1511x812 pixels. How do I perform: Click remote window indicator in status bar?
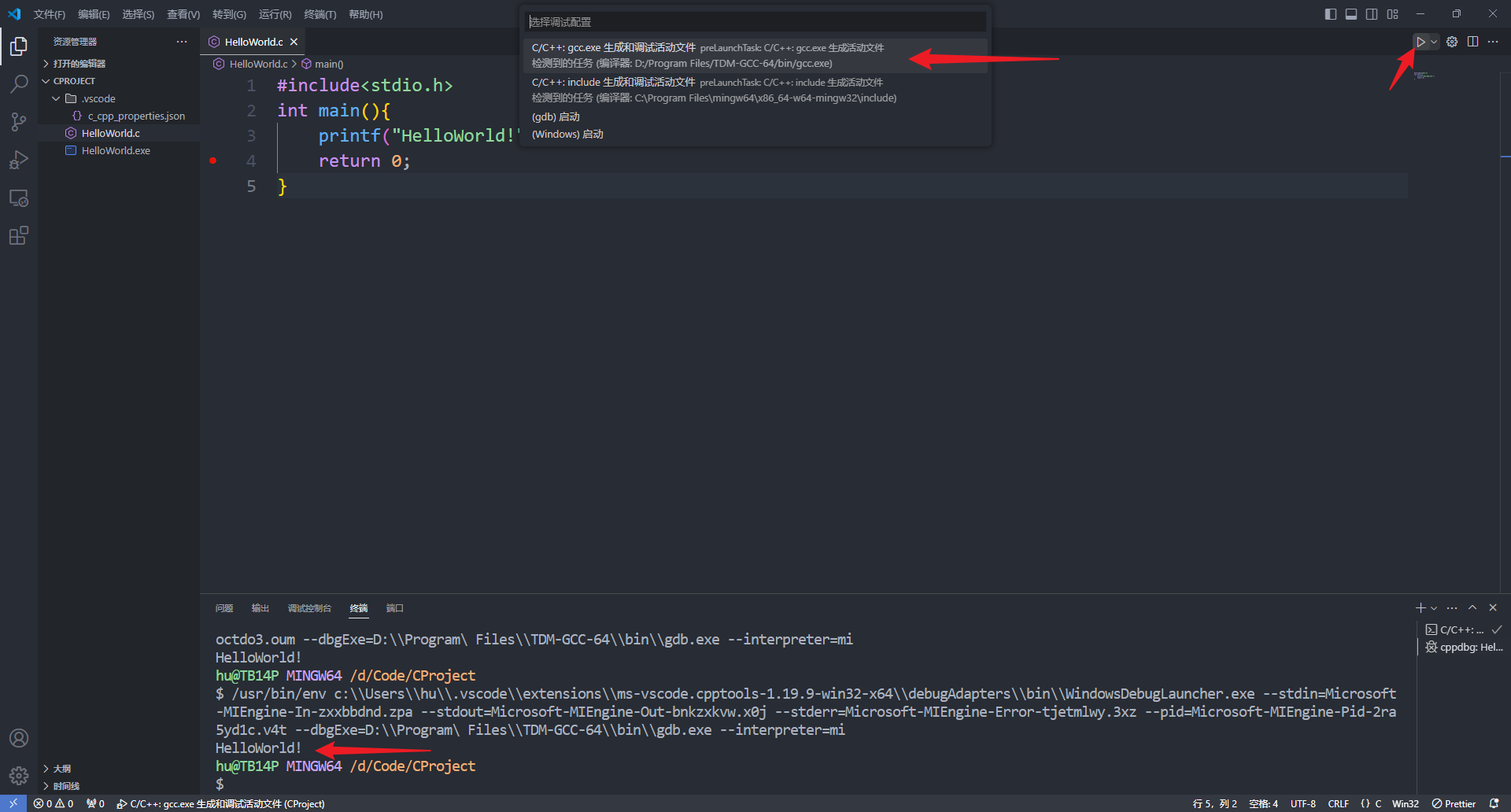click(x=13, y=803)
